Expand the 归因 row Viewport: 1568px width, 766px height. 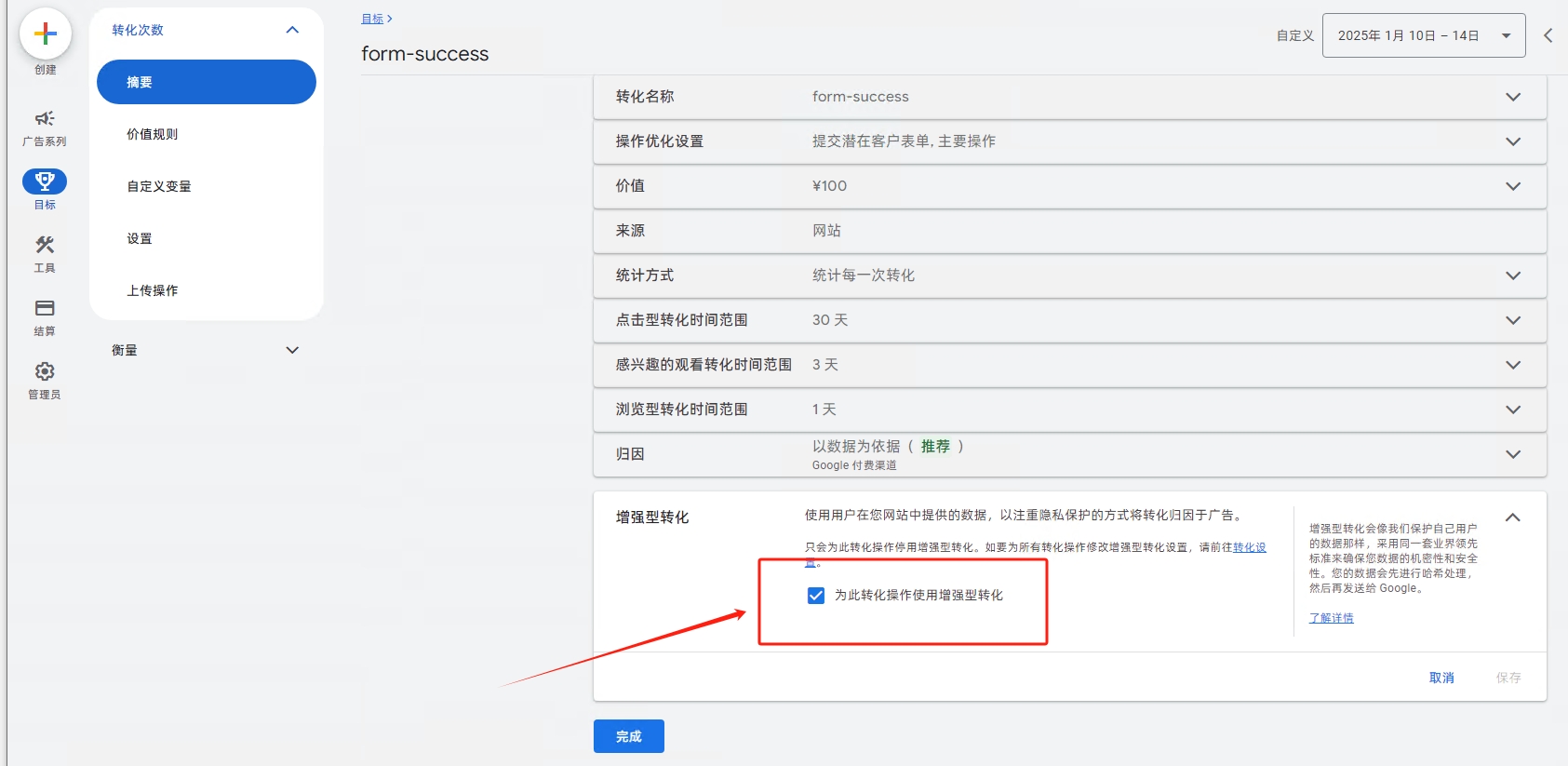coord(1513,454)
